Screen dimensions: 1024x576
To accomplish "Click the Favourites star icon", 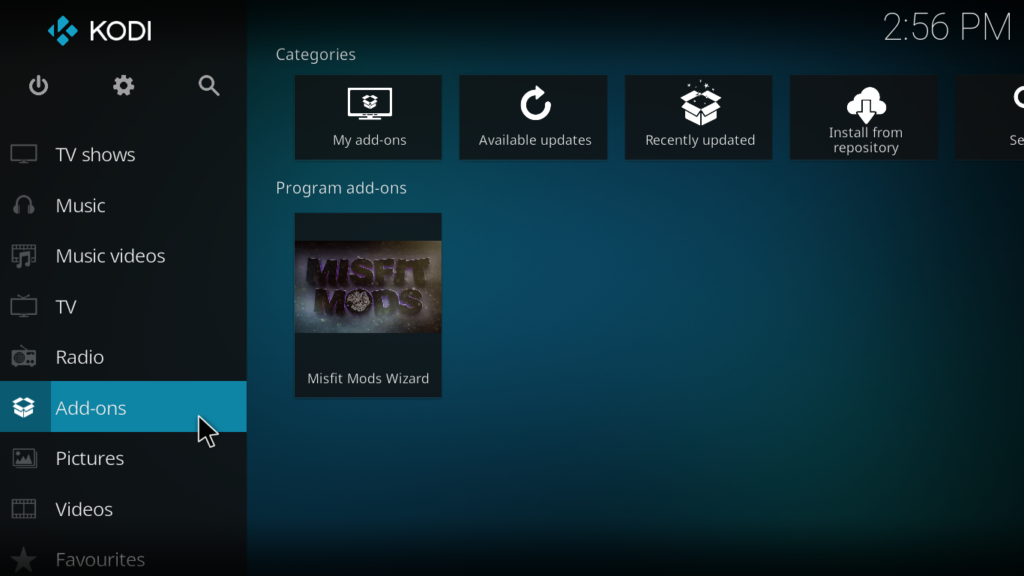I will point(24,560).
